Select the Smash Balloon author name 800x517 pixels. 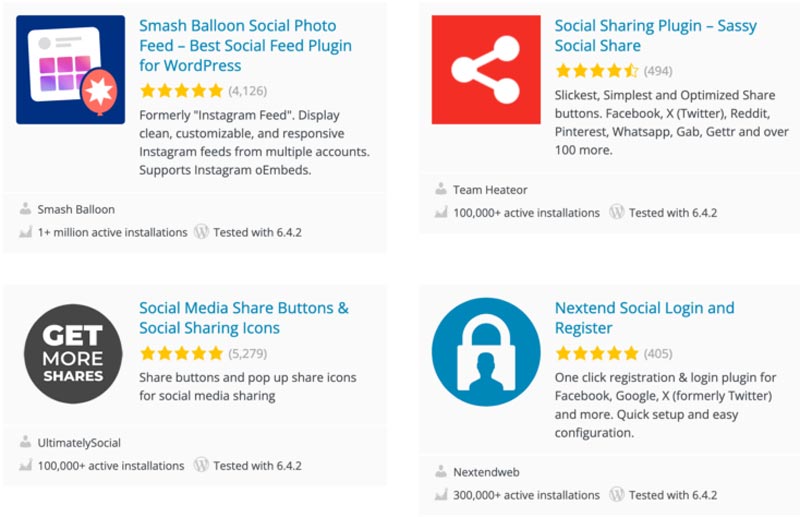[x=76, y=210]
